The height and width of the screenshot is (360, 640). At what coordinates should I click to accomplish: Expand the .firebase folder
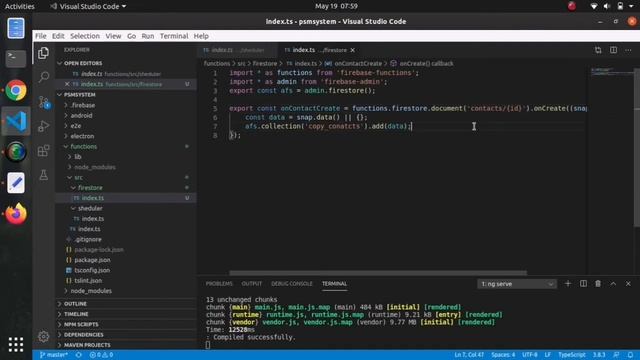point(83,105)
